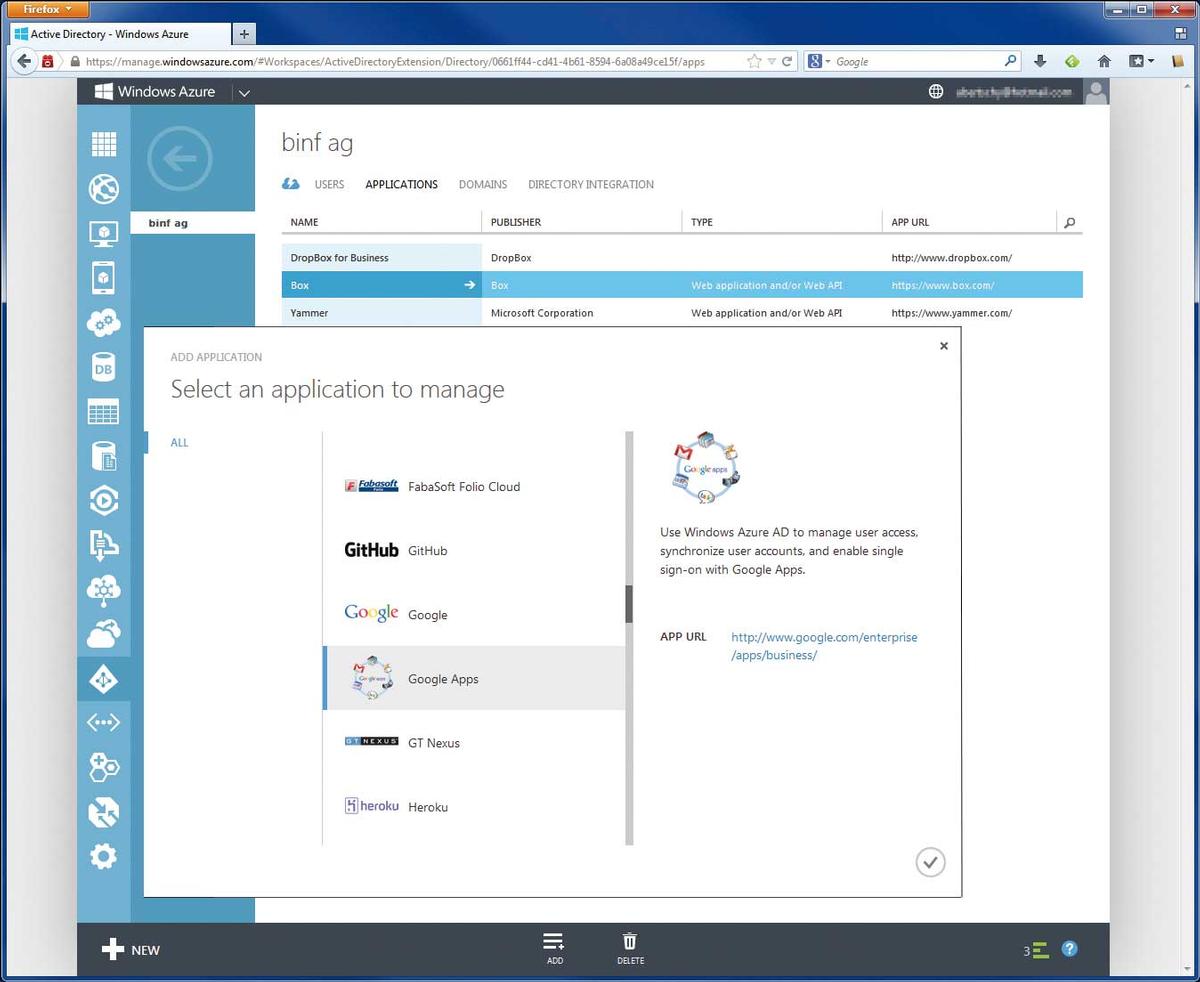Open the double cloud icon in sidebar

[104, 633]
